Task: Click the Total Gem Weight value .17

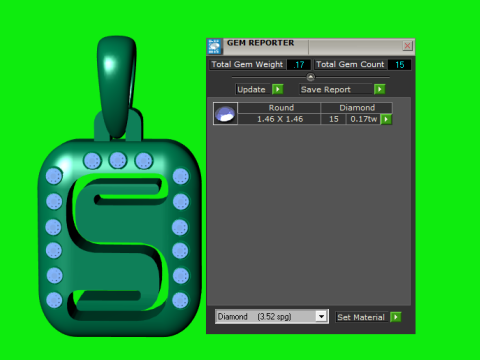Action: pos(299,65)
